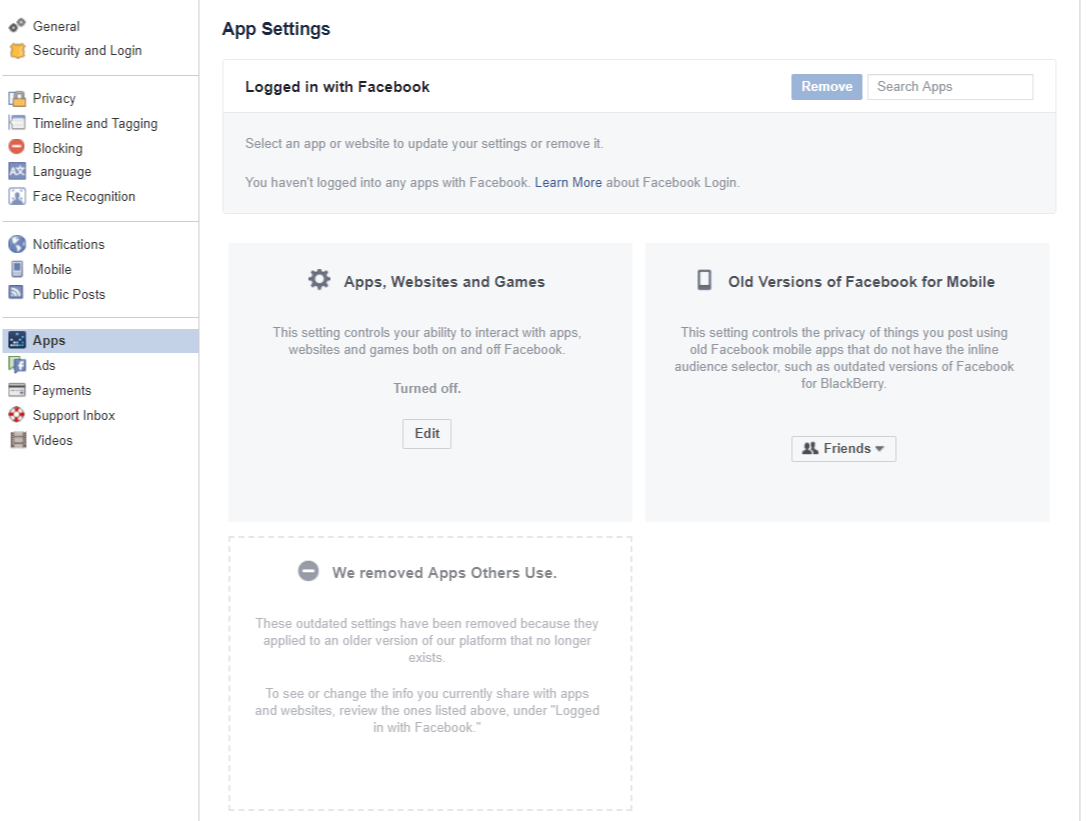This screenshot has width=1086, height=821.
Task: Click the phone icon beside Old Versions heading
Action: click(704, 280)
